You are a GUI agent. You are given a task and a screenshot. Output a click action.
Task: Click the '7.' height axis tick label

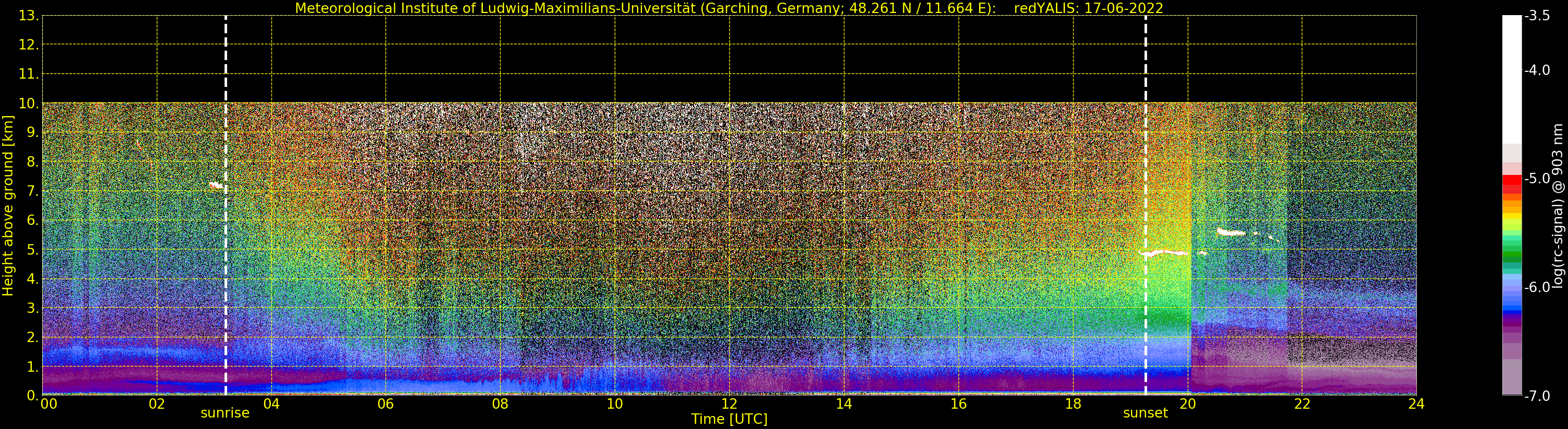tap(32, 191)
